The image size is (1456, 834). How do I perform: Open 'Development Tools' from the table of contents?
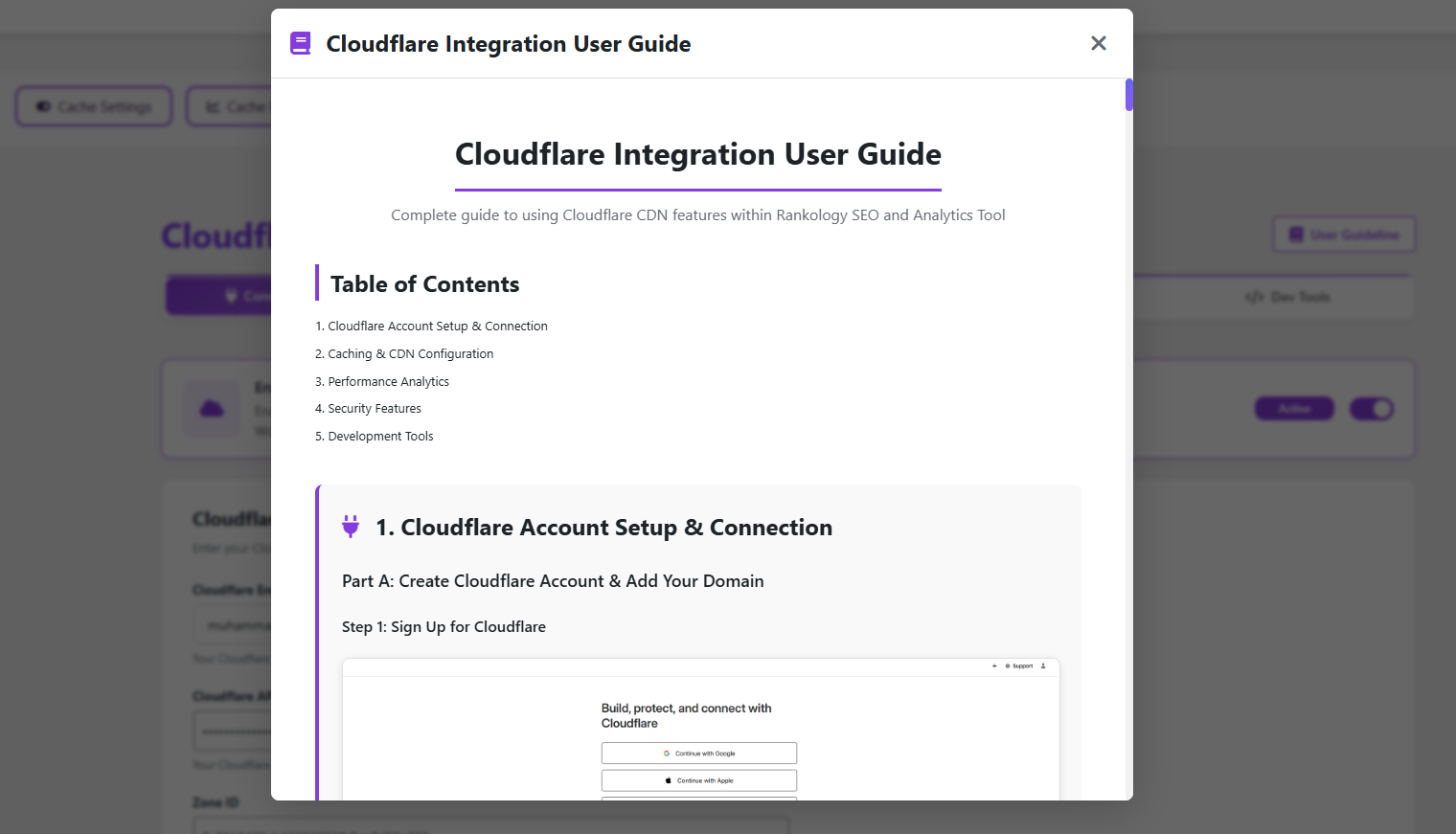click(x=381, y=437)
